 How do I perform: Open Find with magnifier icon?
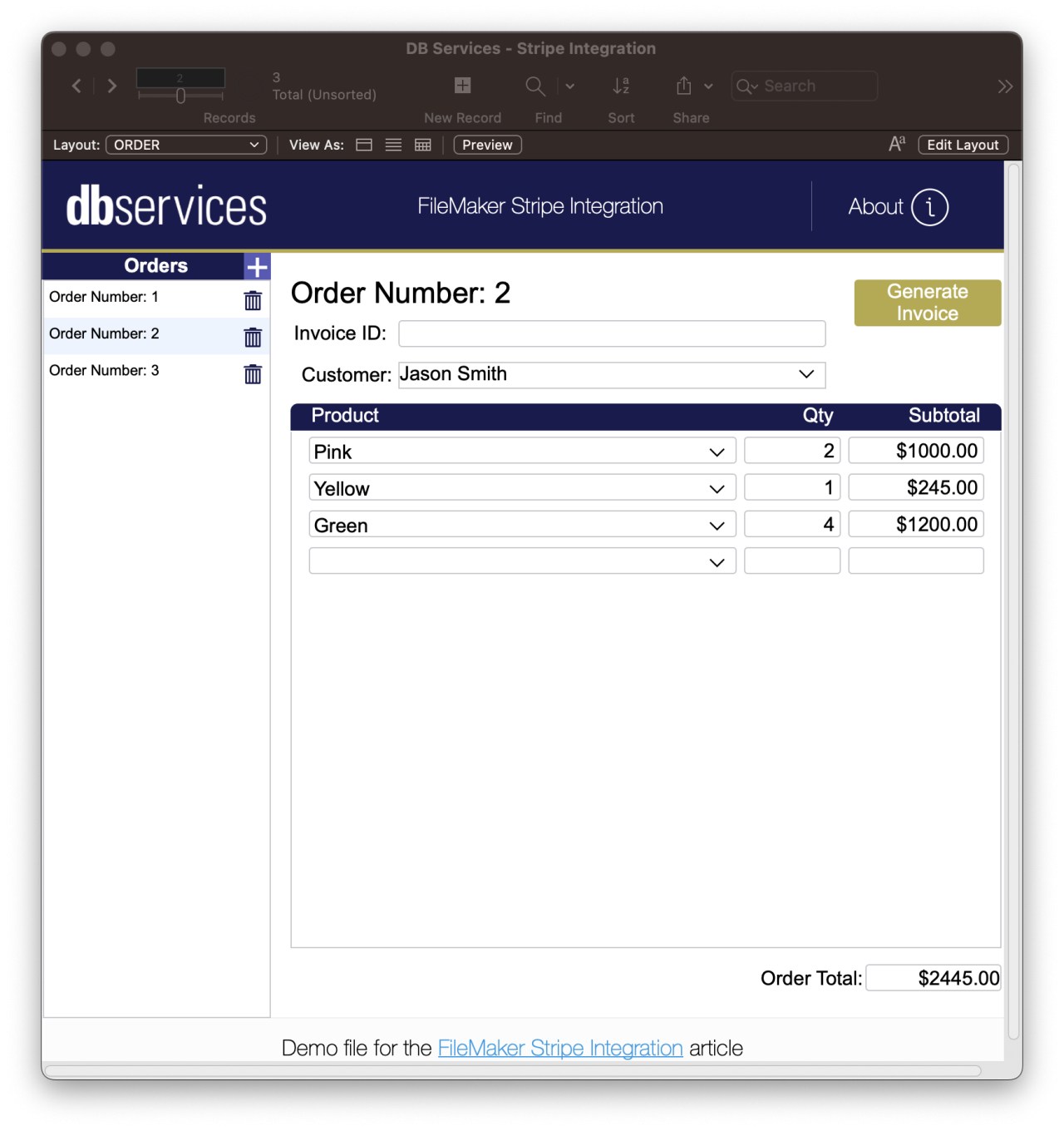(x=535, y=86)
